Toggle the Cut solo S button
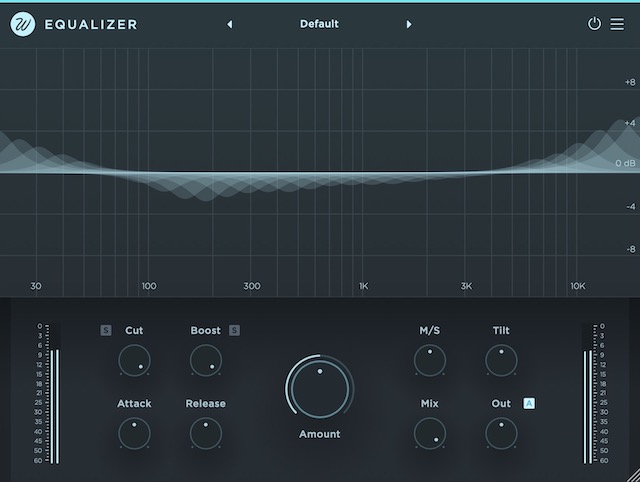The width and height of the screenshot is (640, 482). [106, 331]
